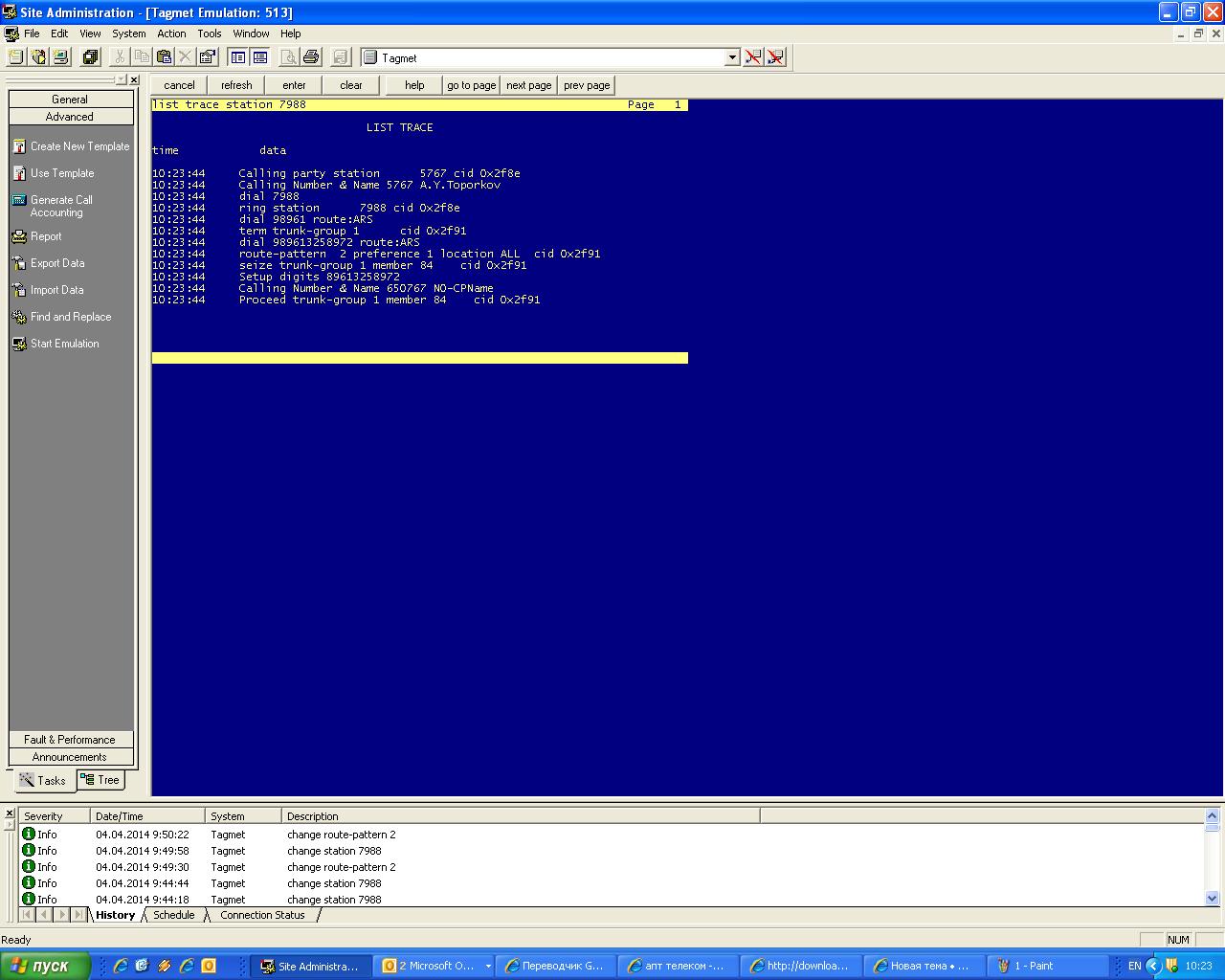The width and height of the screenshot is (1225, 980).
Task: Click the disconnect system icon at toolbar end
Action: click(x=775, y=57)
